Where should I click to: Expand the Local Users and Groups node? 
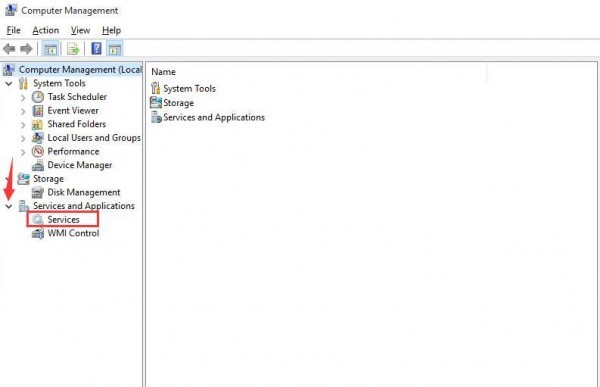coord(23,139)
